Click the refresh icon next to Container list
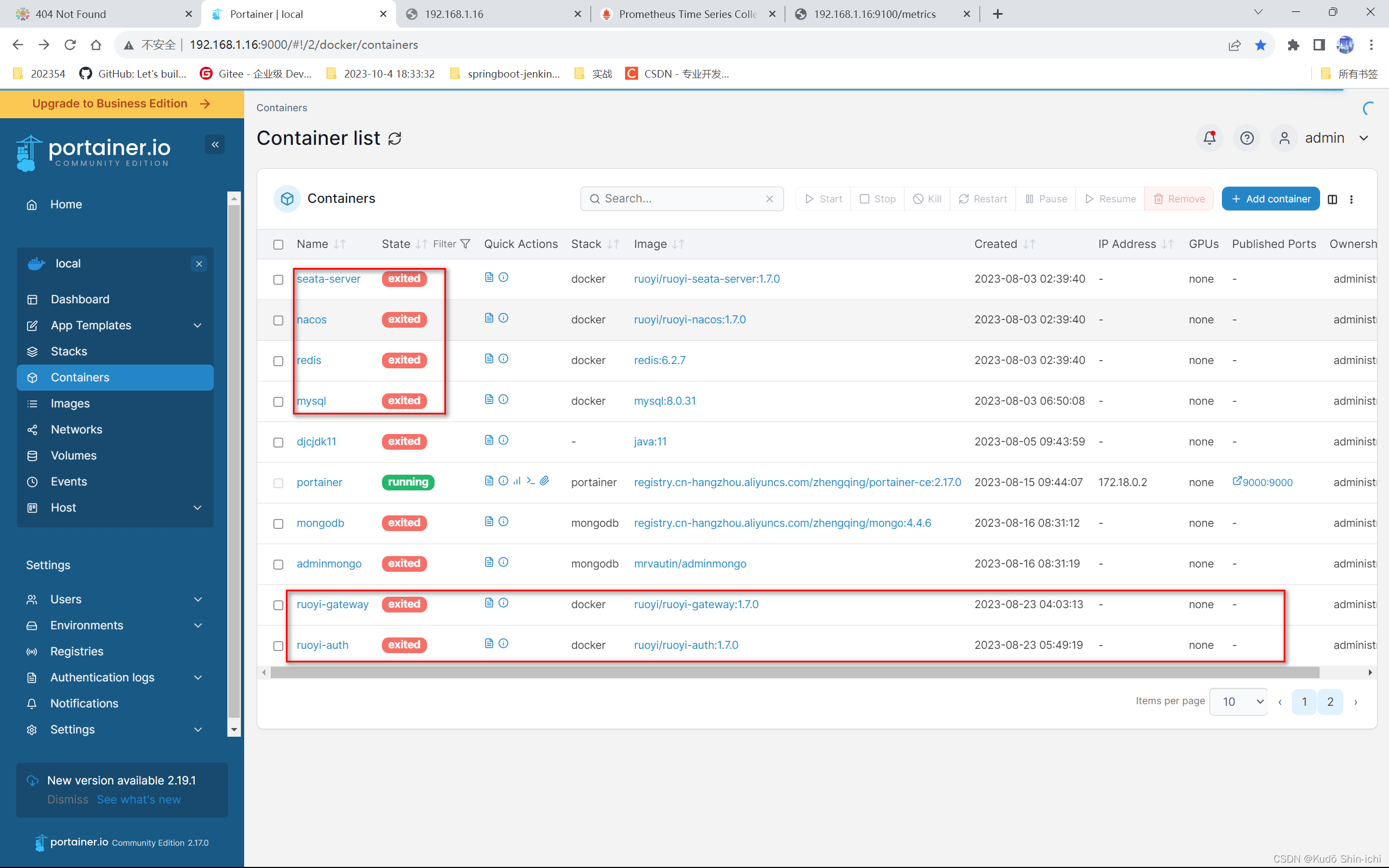The height and width of the screenshot is (868, 1389). click(395, 138)
